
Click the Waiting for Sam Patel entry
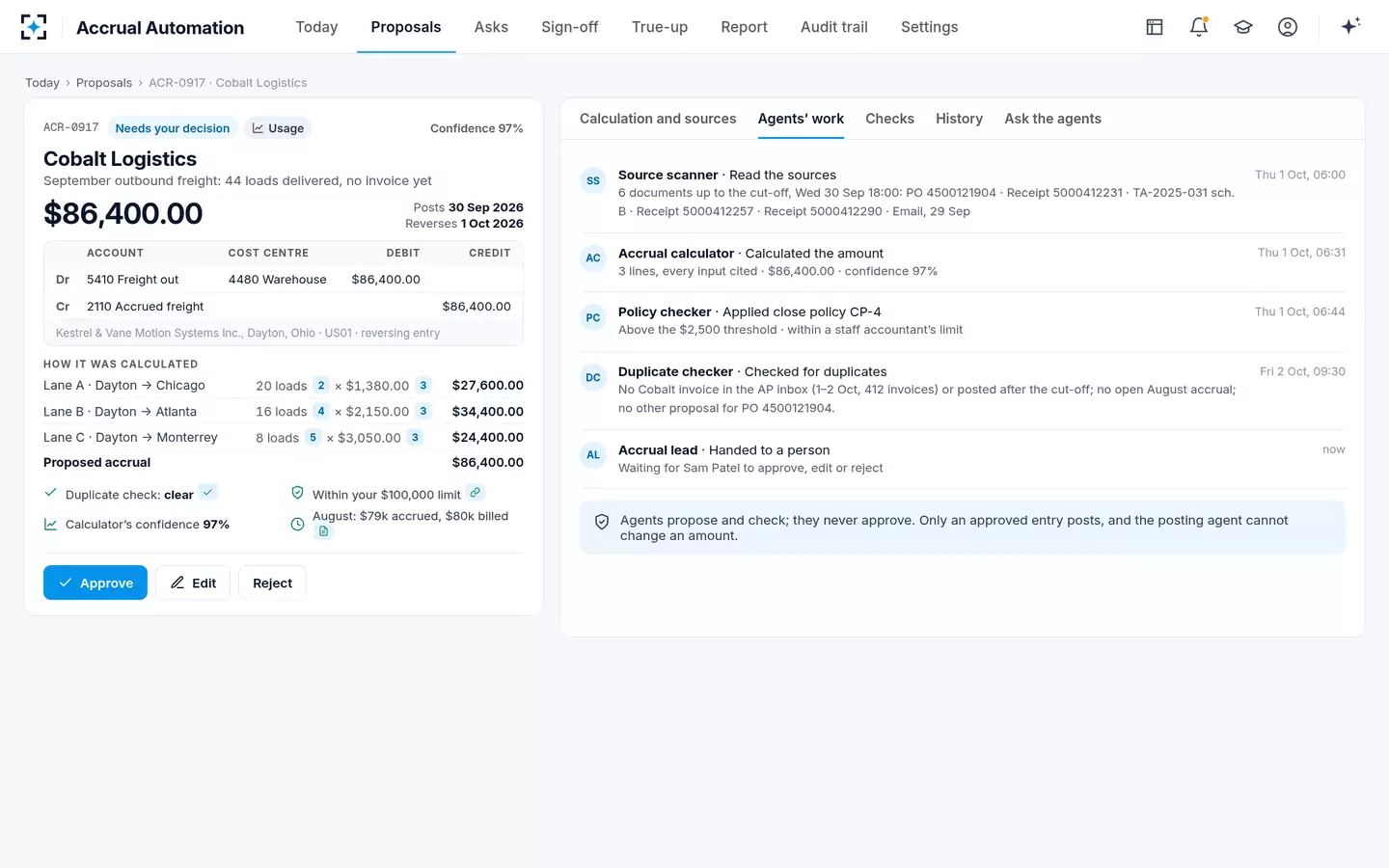tap(750, 468)
